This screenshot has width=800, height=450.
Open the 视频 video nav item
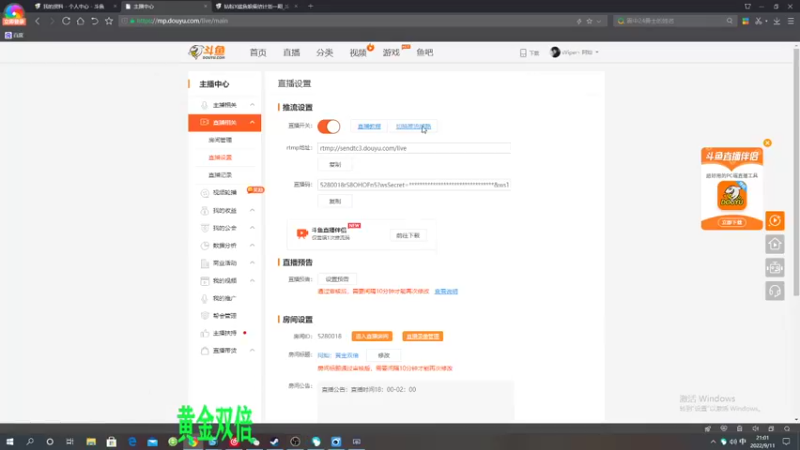point(358,53)
